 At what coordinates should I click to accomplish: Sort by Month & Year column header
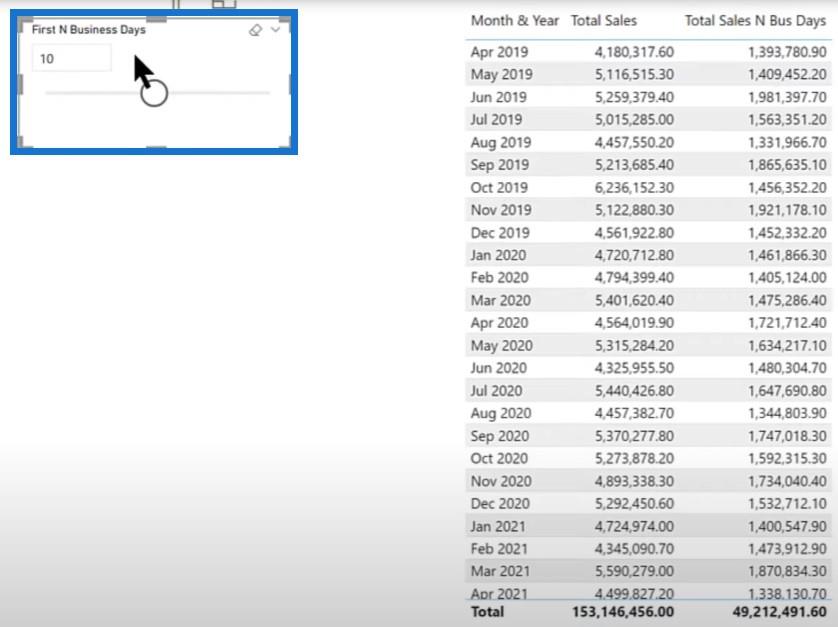pos(515,21)
